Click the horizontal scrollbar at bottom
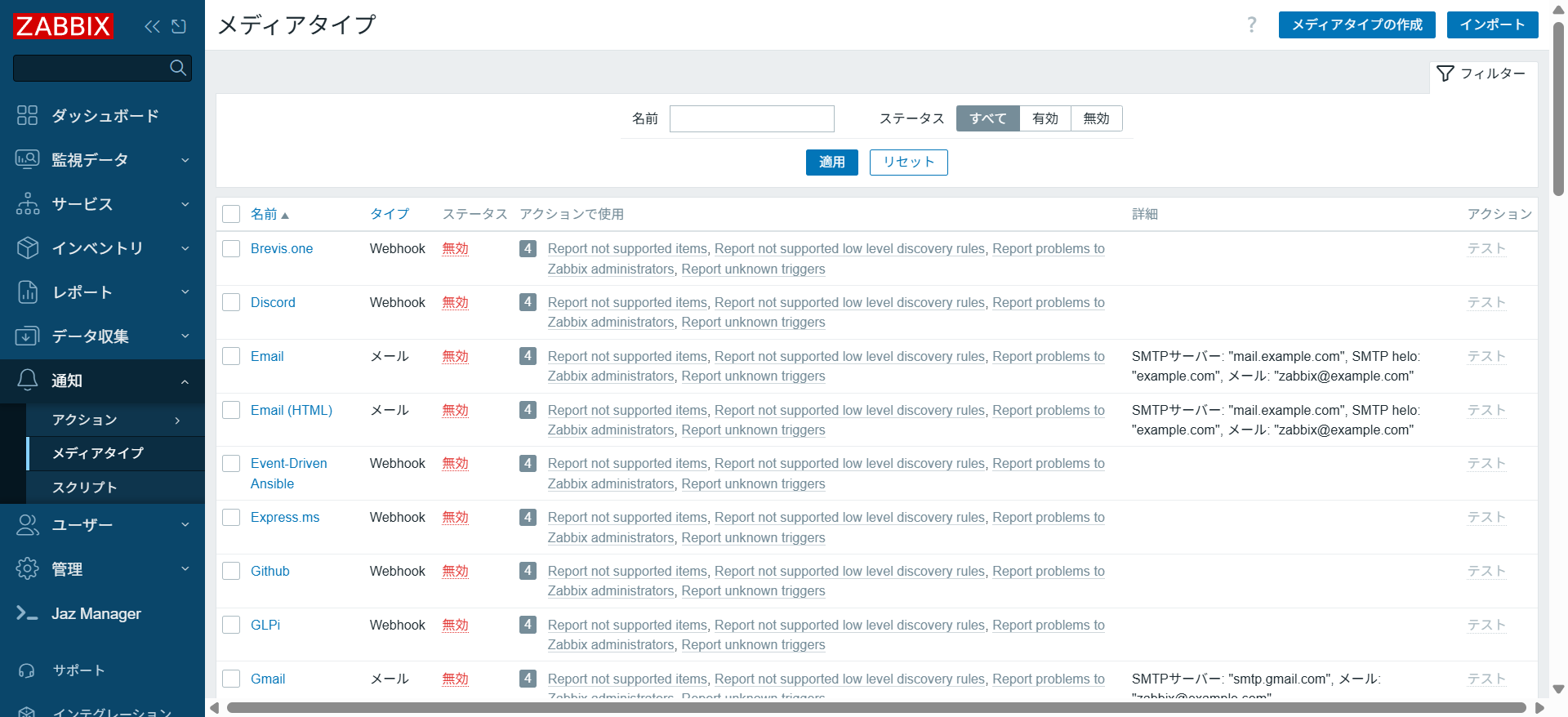1568x717 pixels. (875, 708)
